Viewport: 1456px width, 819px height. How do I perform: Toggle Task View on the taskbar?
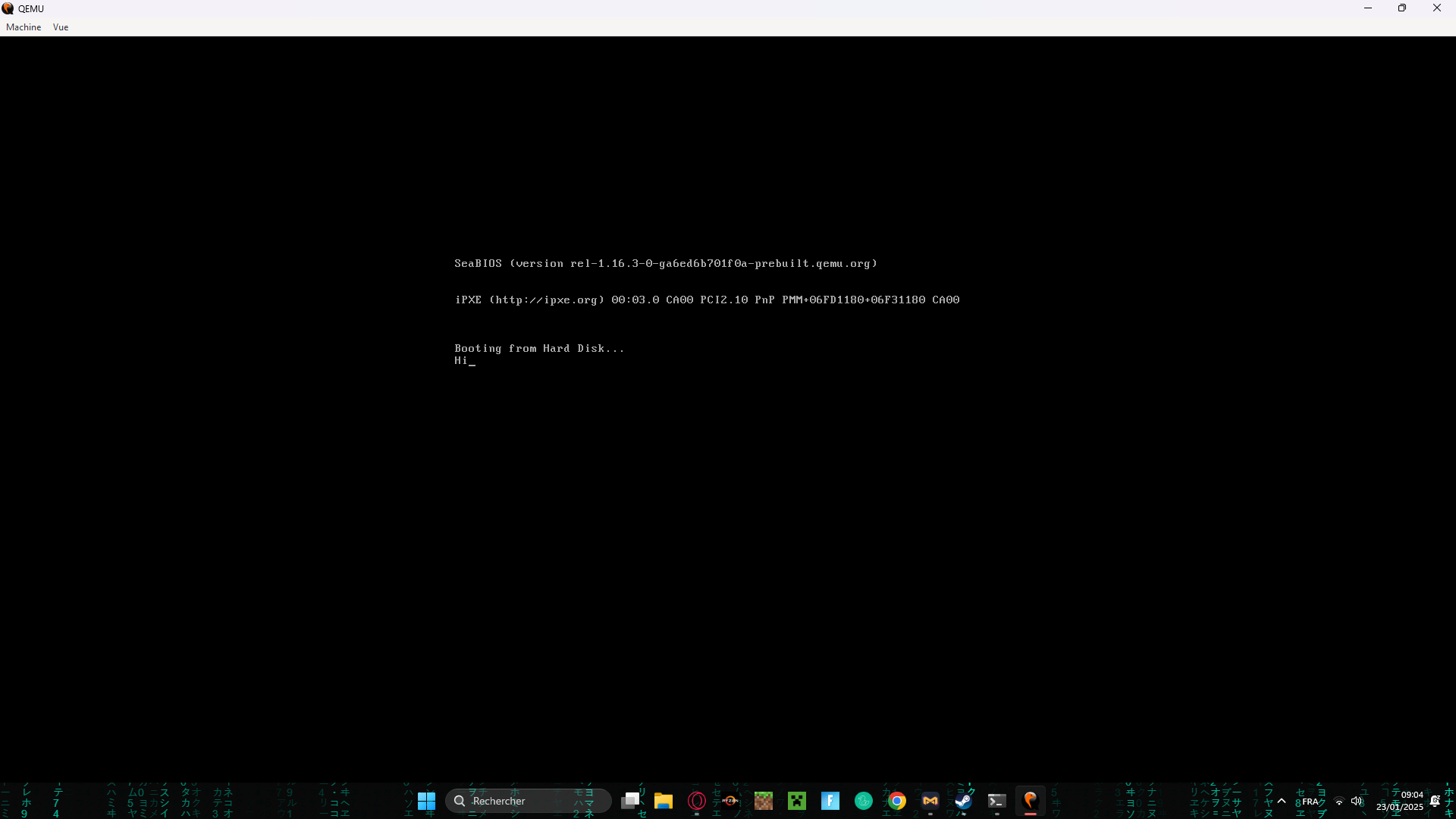[632, 800]
